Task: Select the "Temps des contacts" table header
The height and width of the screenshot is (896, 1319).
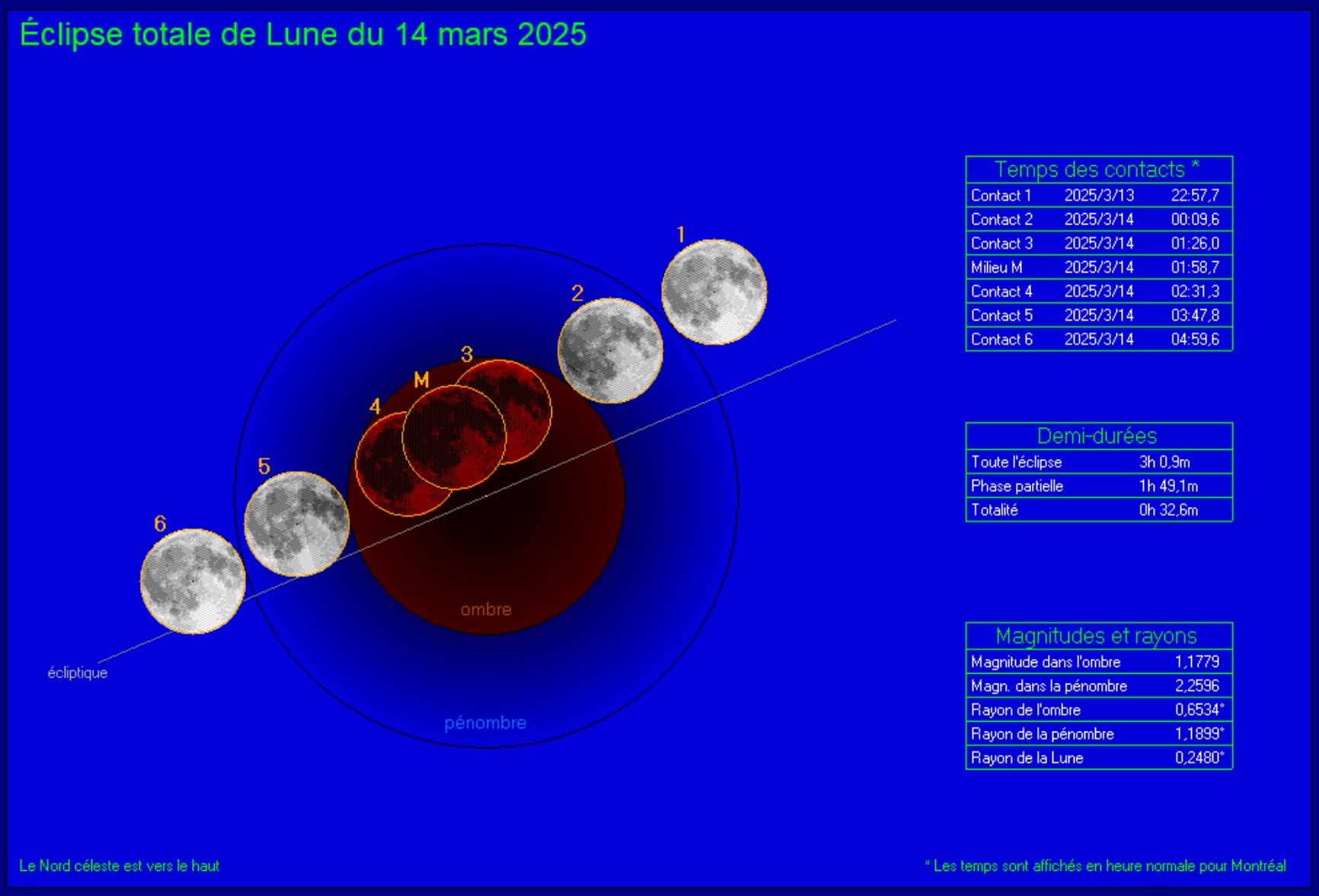Action: point(1098,169)
